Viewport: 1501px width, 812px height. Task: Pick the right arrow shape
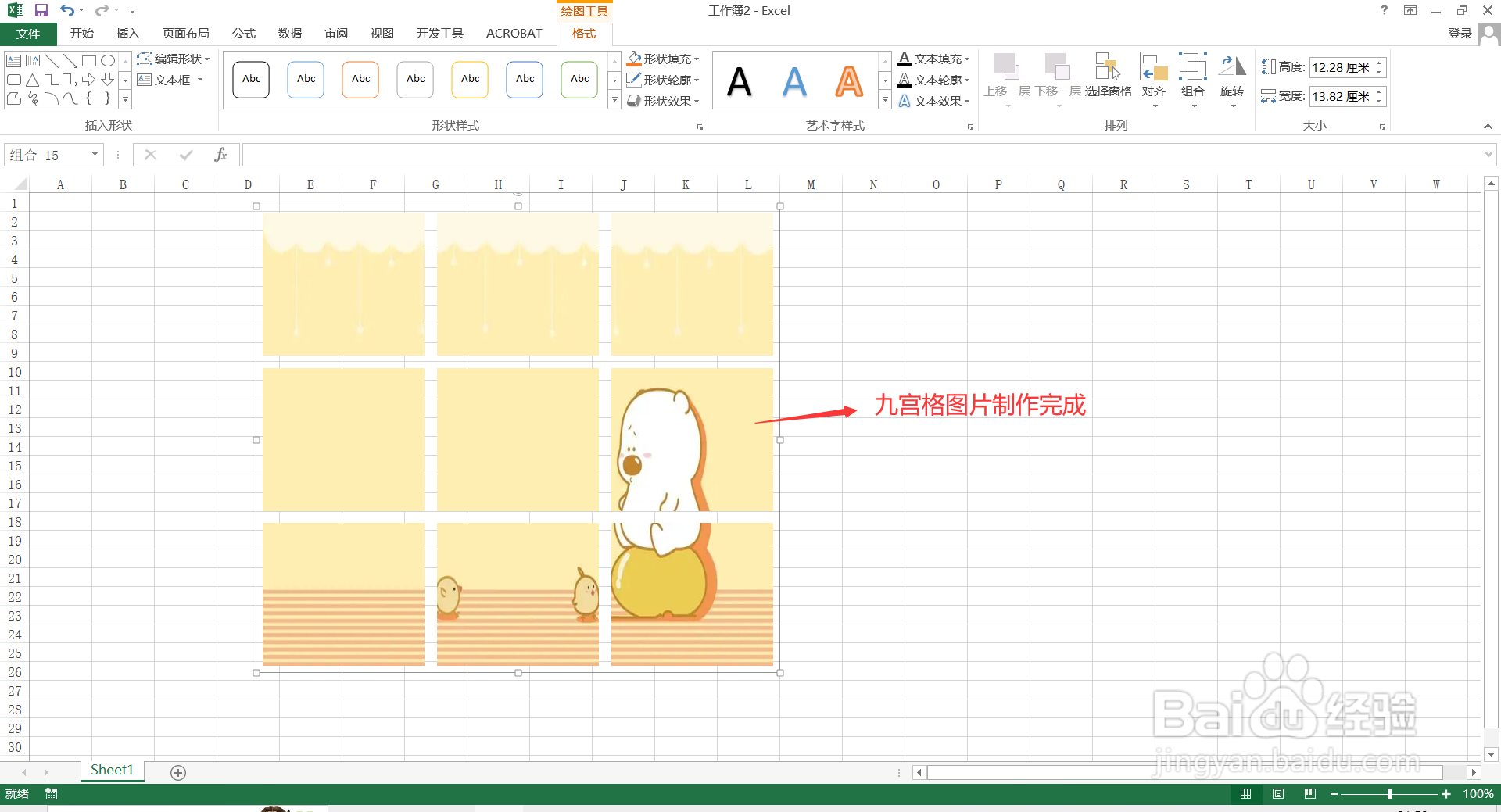pyautogui.click(x=89, y=80)
